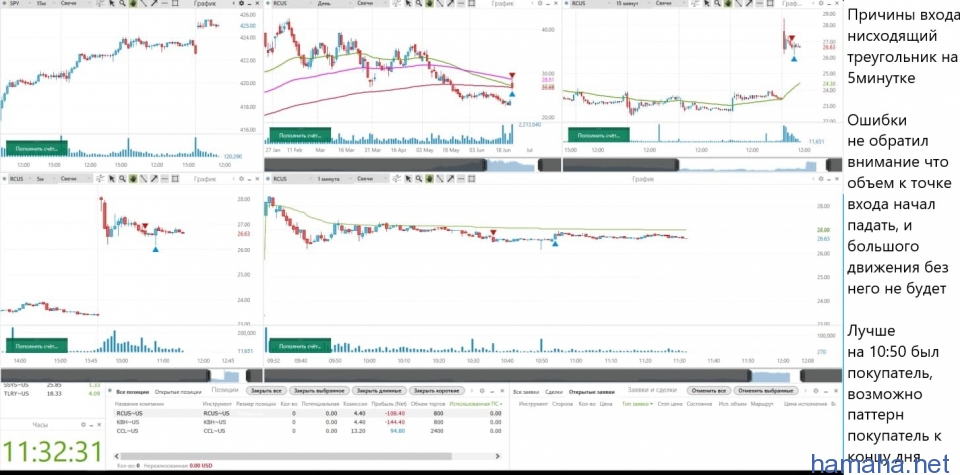This screenshot has height=475, width=960.
Task: Open settings gear of the RCUS daily chart
Action: point(540,4)
